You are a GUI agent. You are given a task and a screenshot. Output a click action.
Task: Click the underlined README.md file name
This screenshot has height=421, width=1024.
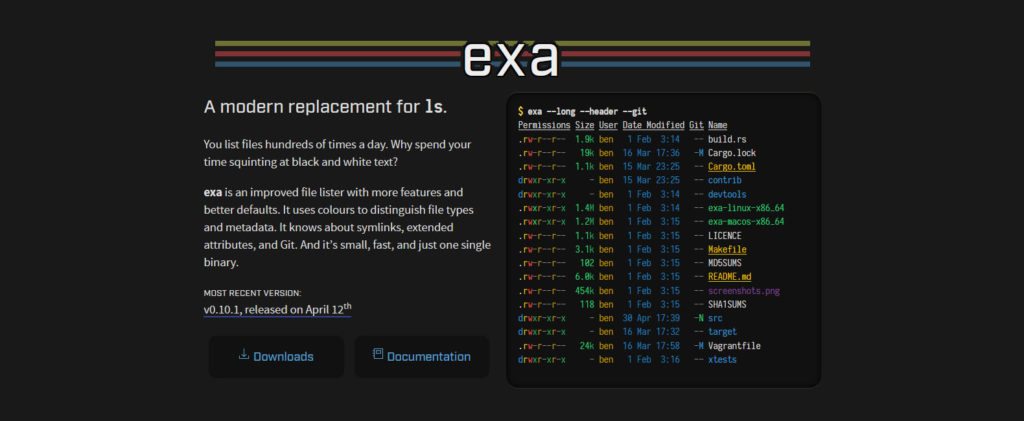coord(730,277)
